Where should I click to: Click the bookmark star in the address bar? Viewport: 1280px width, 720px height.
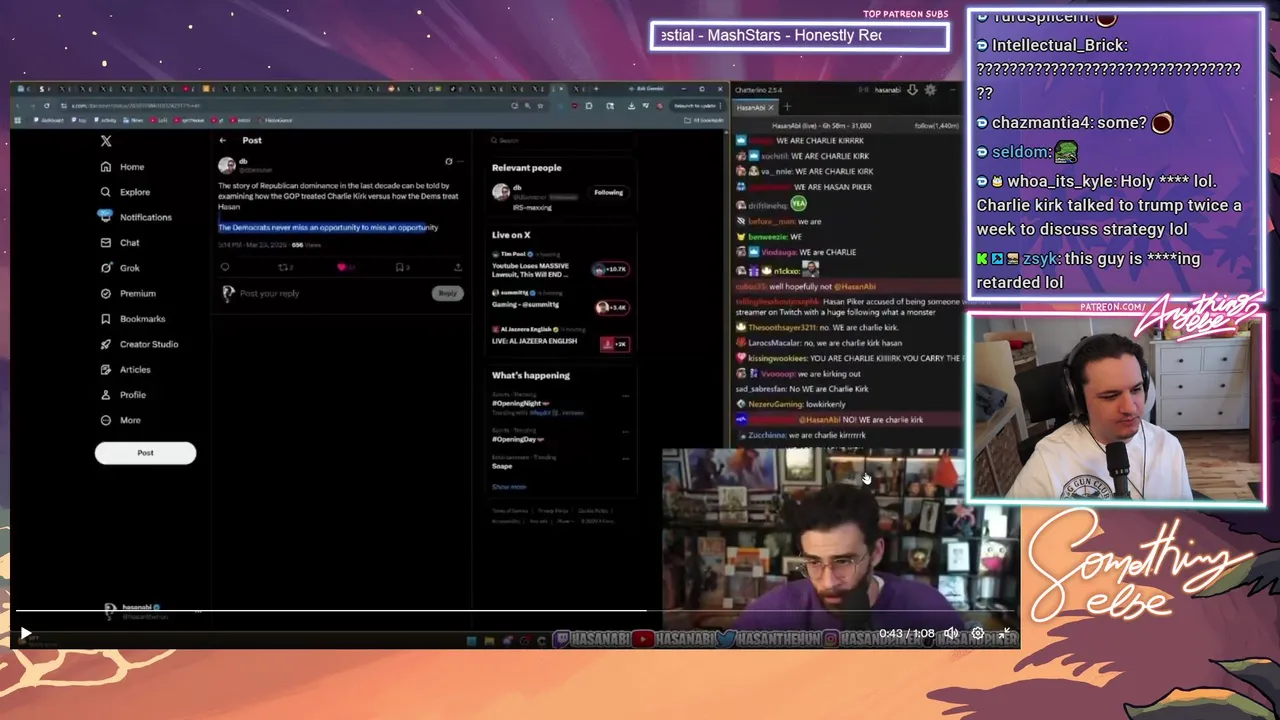[x=541, y=106]
